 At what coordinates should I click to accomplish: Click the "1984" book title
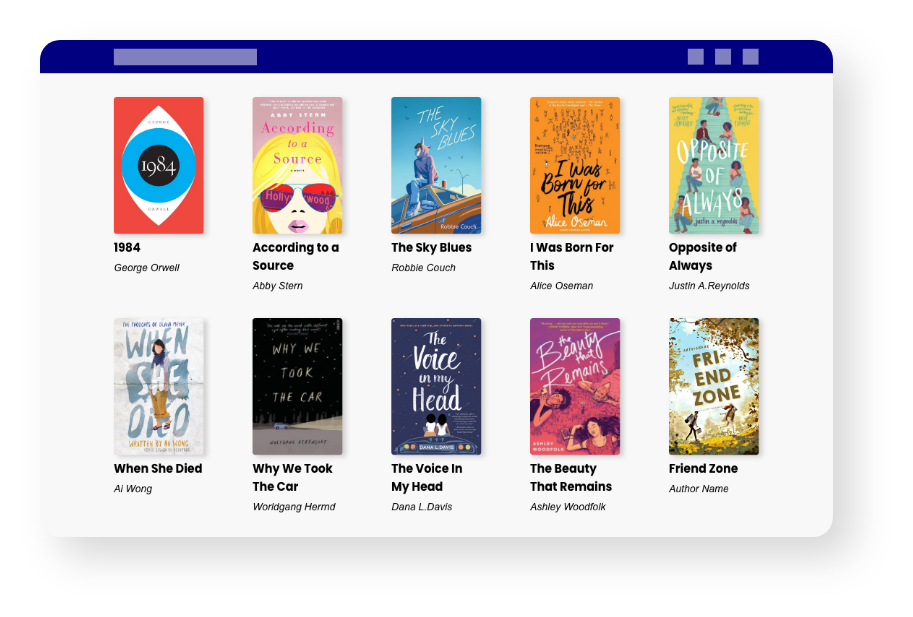coord(127,247)
